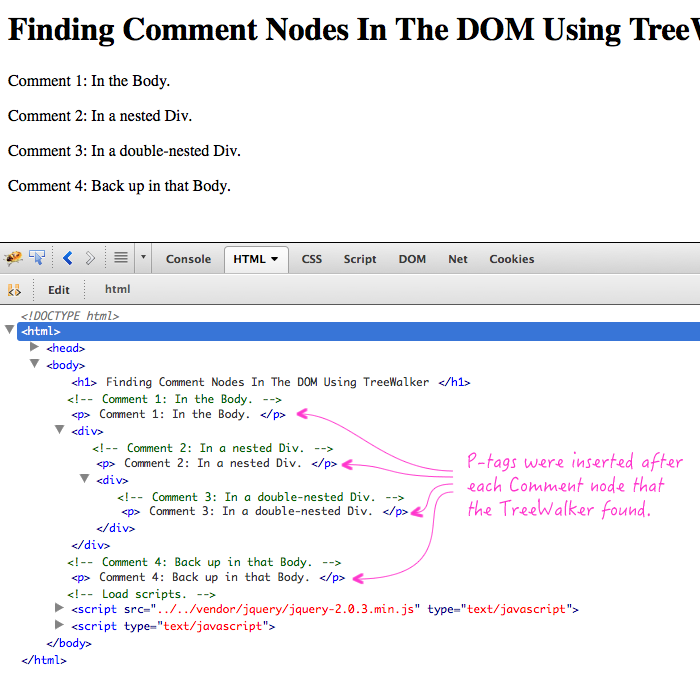Switch to the DOM tab

(x=412, y=259)
